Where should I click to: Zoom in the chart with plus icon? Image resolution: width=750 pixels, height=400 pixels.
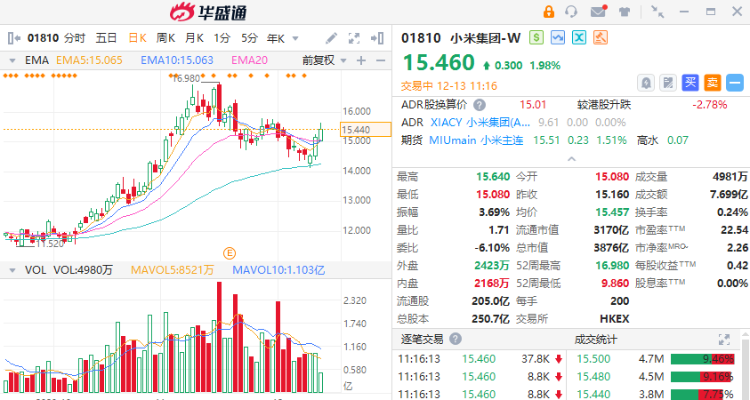(361, 60)
